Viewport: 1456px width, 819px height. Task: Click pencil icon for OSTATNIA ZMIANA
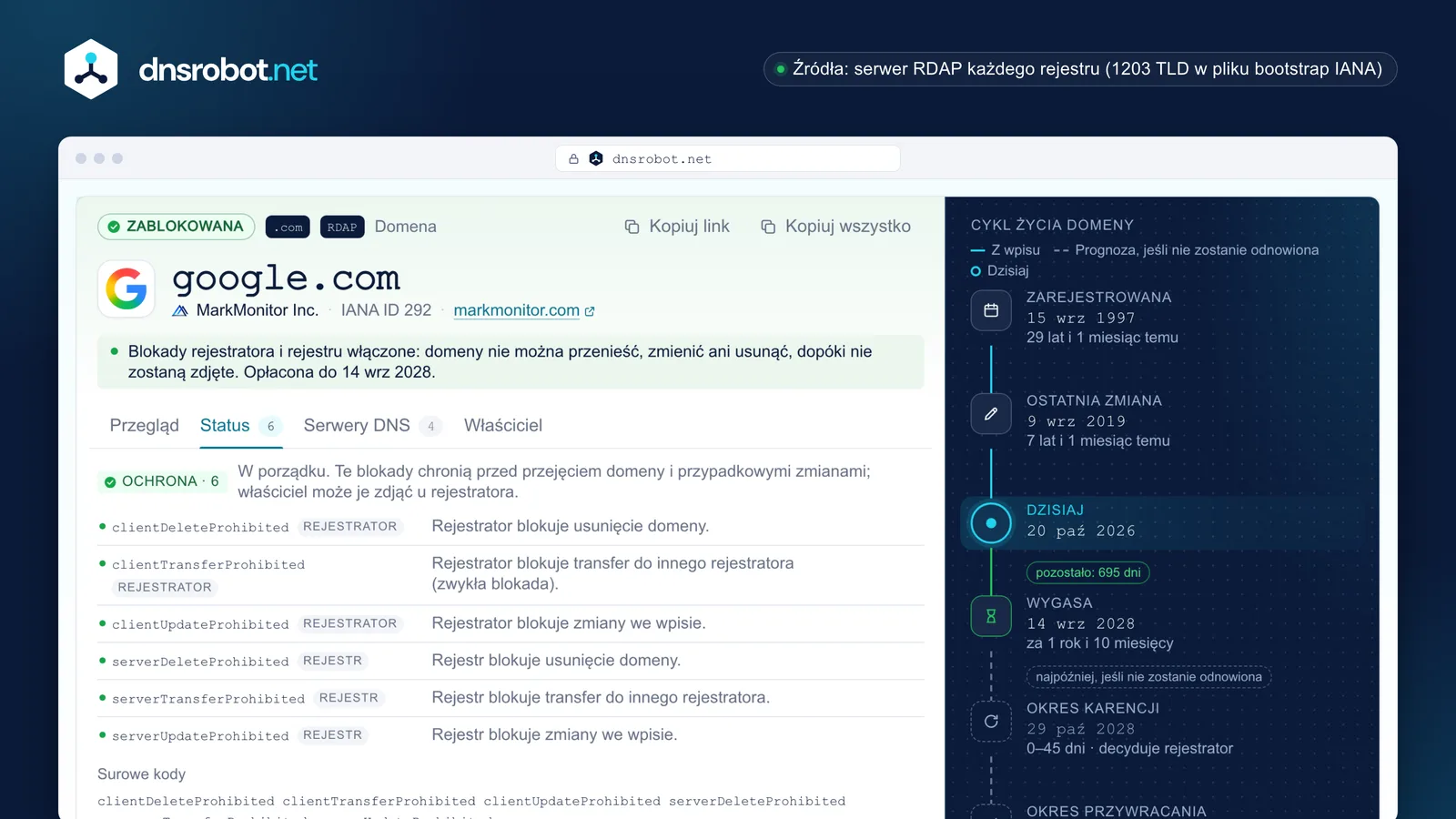click(x=991, y=414)
